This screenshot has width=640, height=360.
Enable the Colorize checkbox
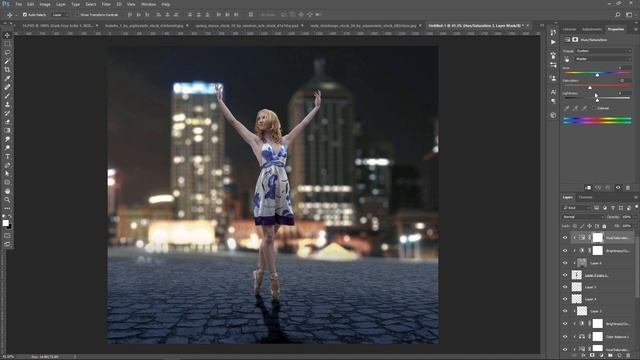coord(594,108)
